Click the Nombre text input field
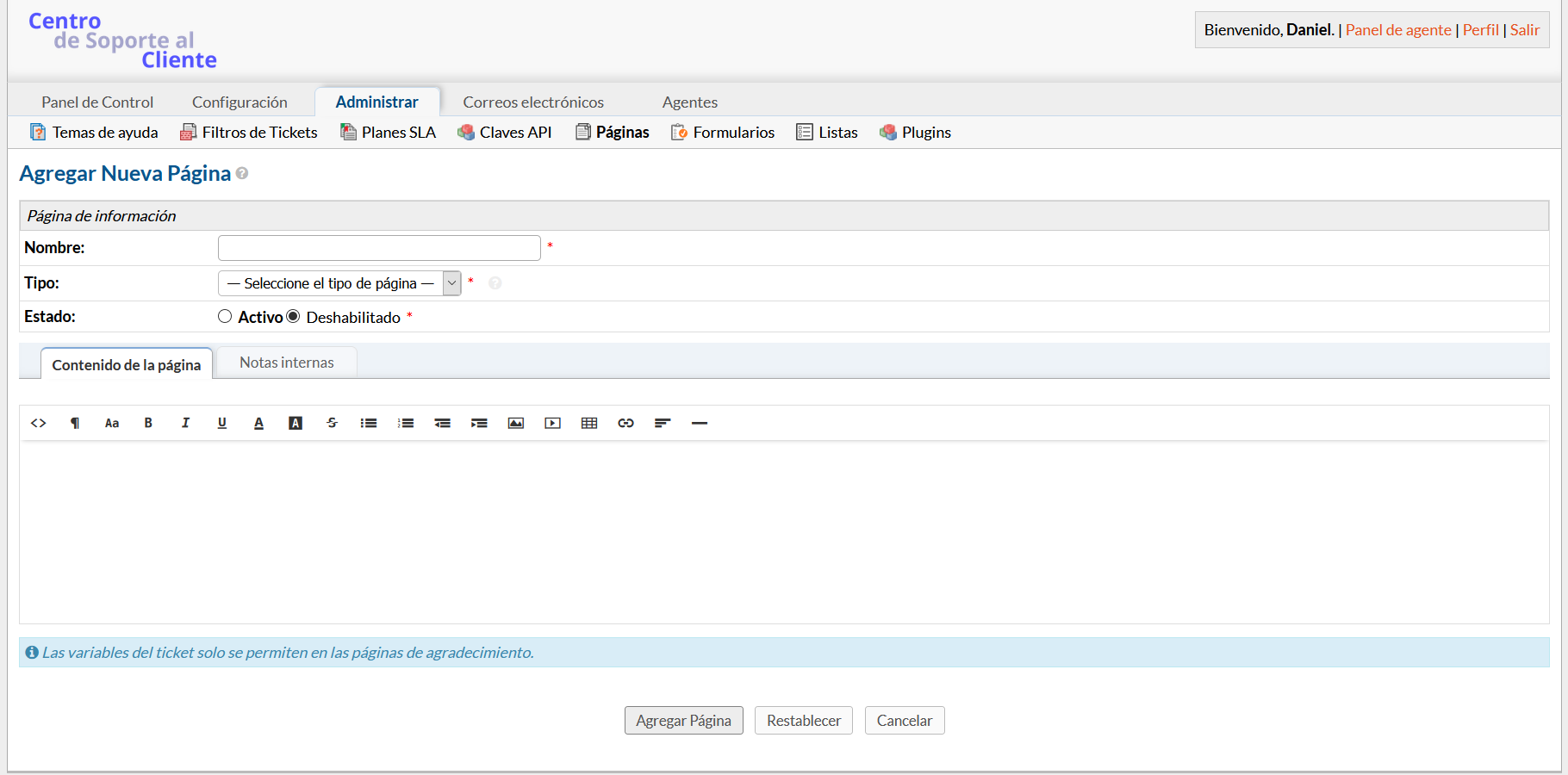The image size is (1568, 775). pos(379,248)
